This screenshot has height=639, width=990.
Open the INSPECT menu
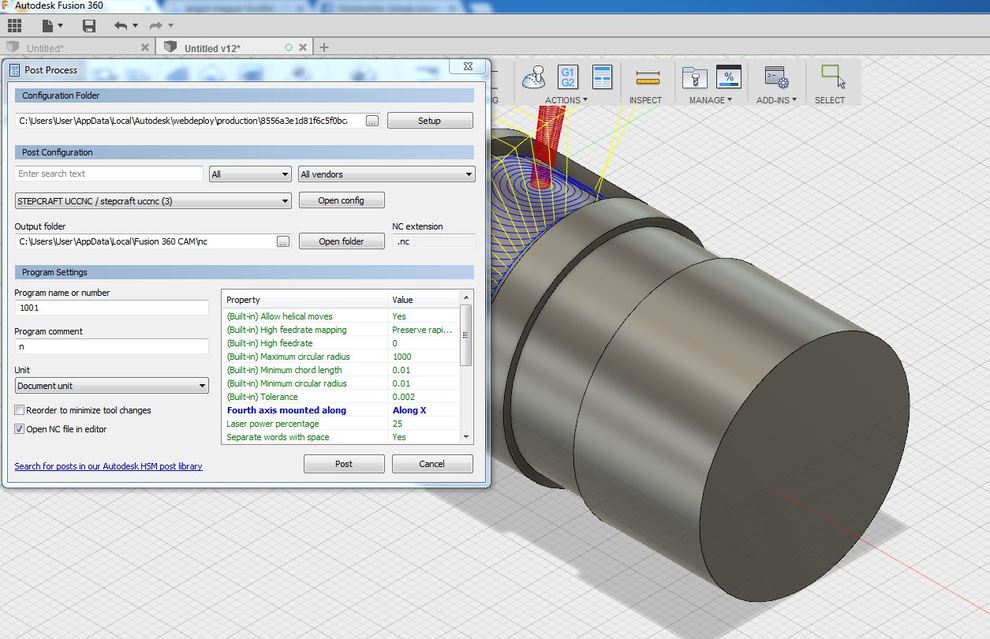coord(645,100)
